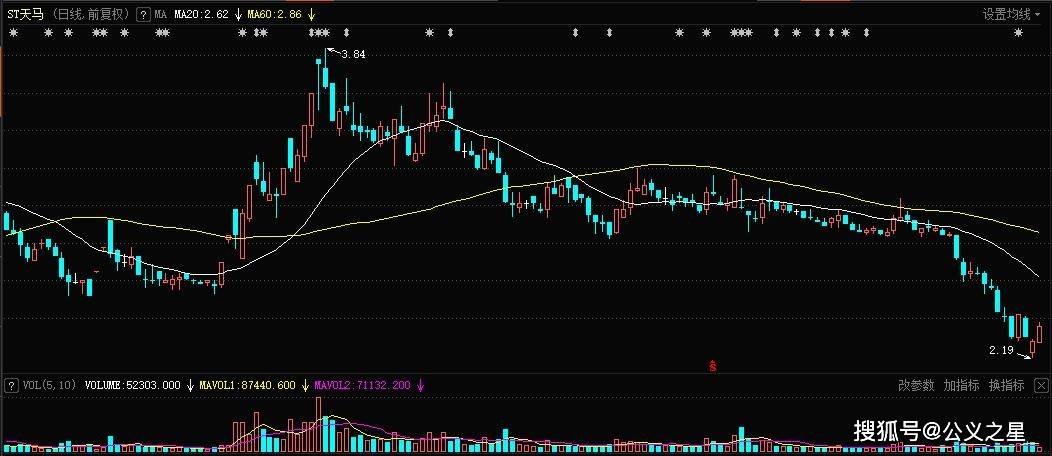Image resolution: width=1052 pixels, height=456 pixels.
Task: Click the 3.84 high price label
Action: pos(353,54)
